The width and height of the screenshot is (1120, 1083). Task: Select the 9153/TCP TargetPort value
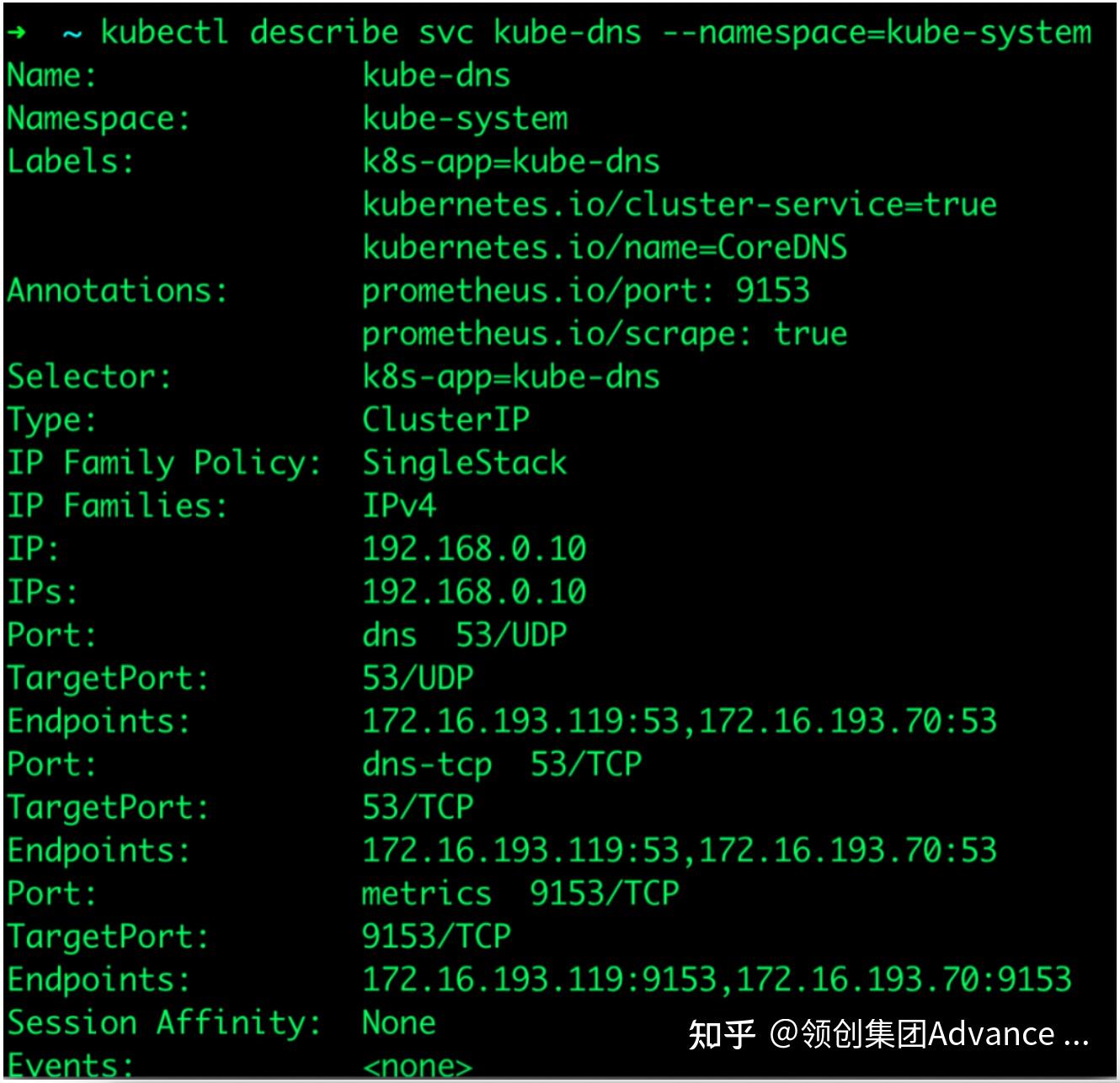[436, 936]
